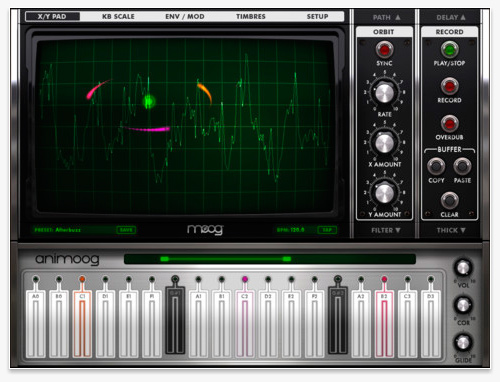Tap the green dot on X/Y pad

tap(149, 101)
